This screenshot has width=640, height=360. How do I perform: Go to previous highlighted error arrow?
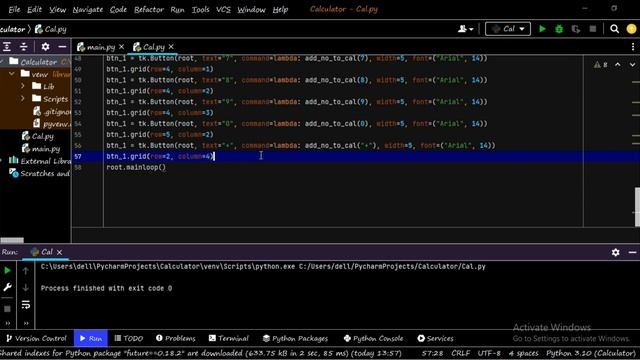coord(618,65)
